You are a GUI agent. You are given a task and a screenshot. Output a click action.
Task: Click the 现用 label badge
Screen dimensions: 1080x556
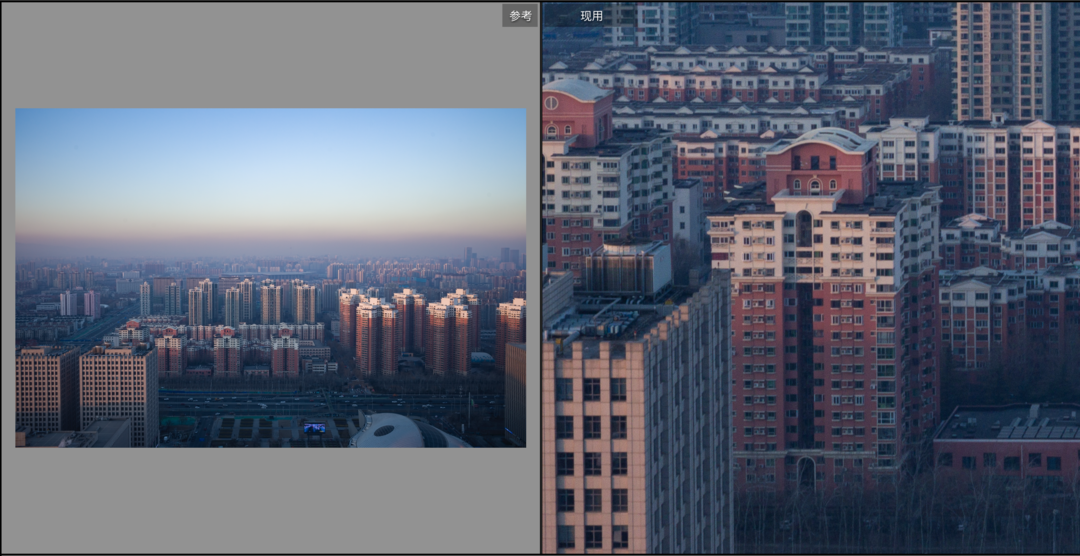[x=591, y=16]
